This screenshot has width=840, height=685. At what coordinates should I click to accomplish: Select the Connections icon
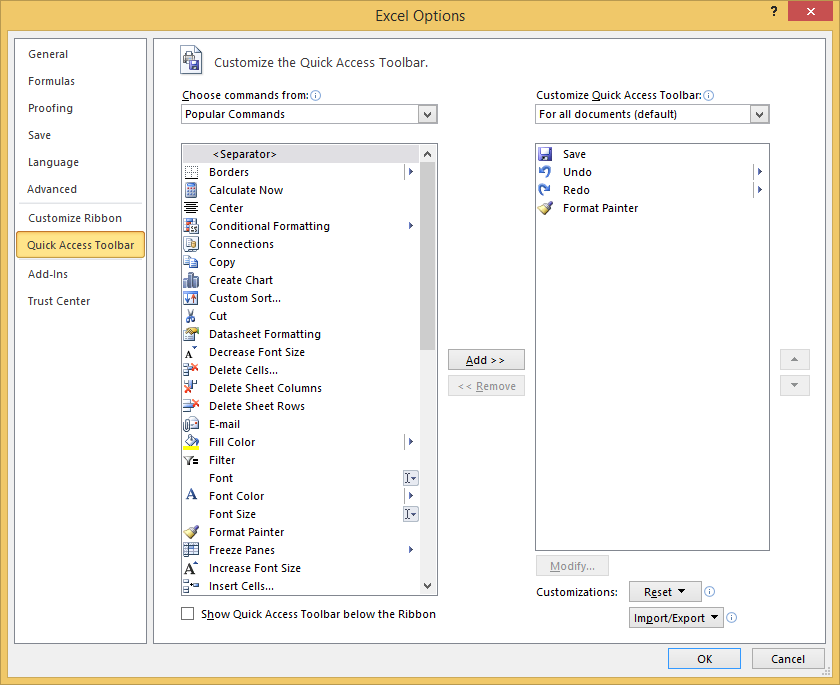click(x=191, y=244)
